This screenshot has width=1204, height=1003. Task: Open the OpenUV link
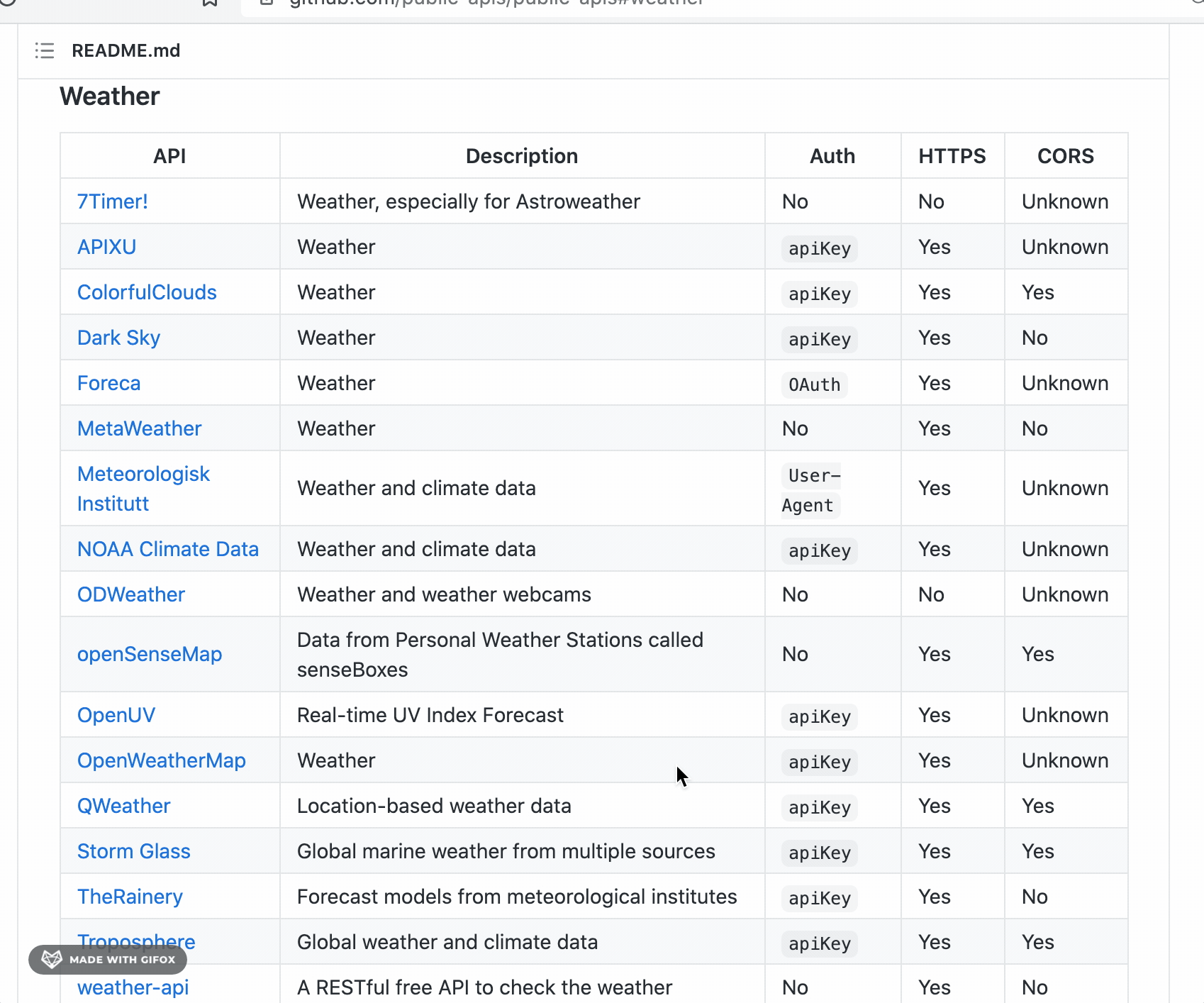coord(116,715)
